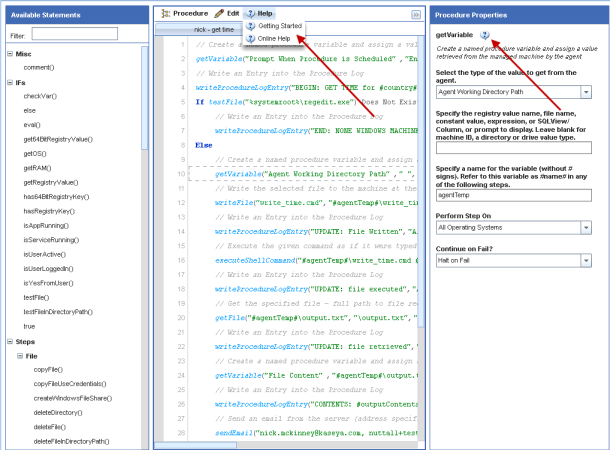
Task: Select the deleteDirectory() statement
Action: coord(58,413)
